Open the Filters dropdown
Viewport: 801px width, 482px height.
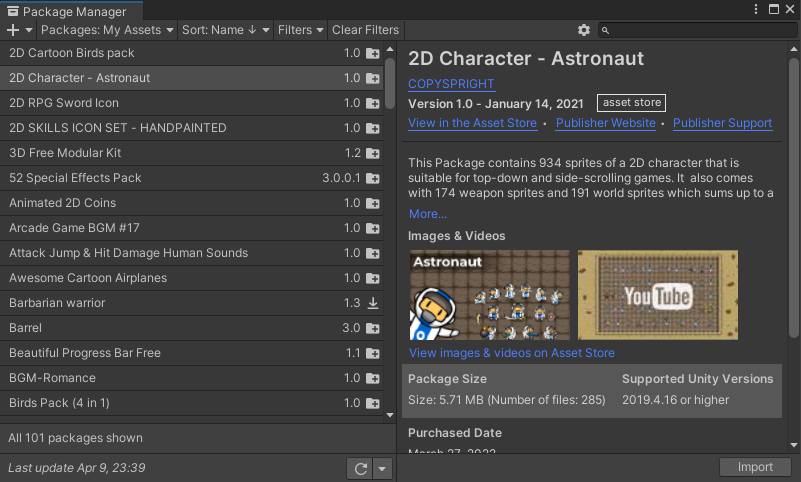[300, 30]
